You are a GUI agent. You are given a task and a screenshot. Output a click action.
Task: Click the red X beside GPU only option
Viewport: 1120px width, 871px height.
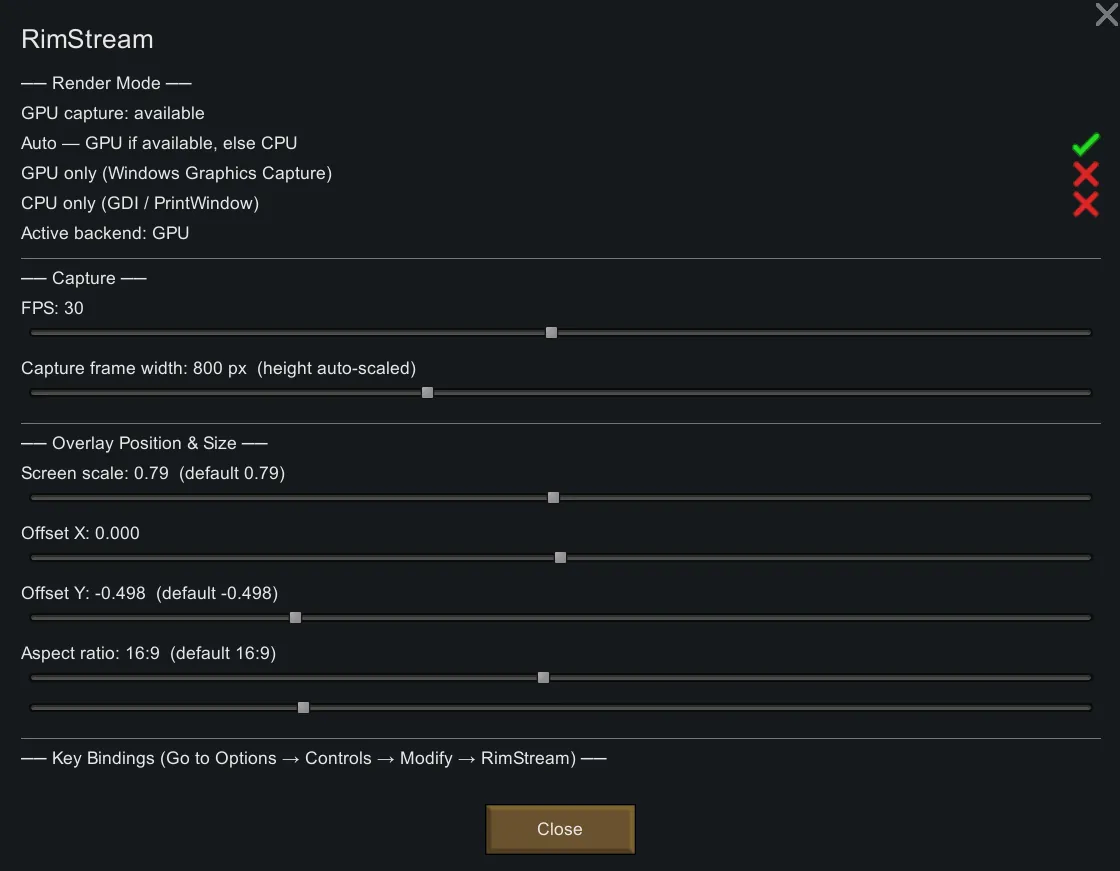point(1085,174)
